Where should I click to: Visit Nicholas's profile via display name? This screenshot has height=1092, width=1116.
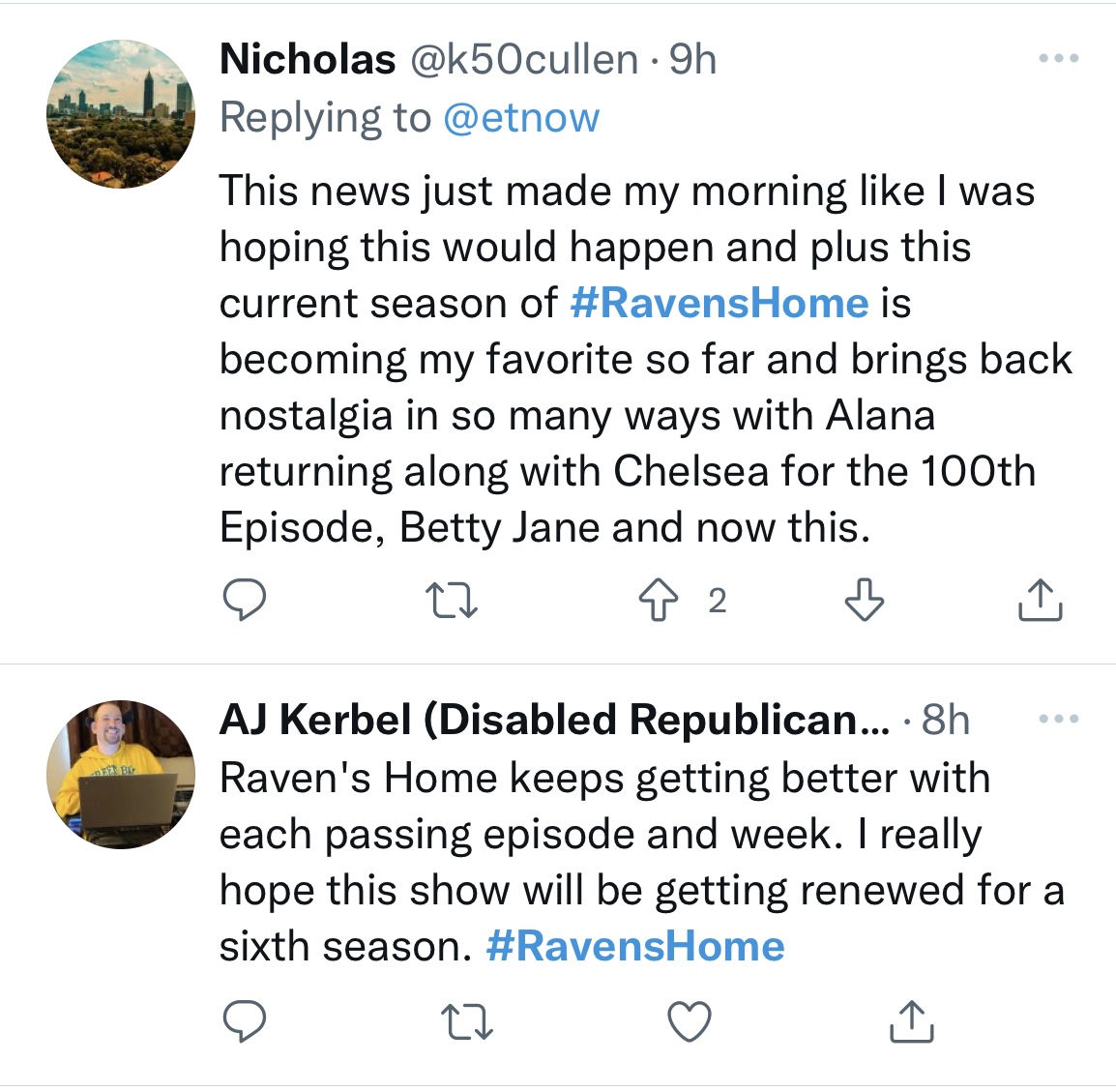pos(308,60)
